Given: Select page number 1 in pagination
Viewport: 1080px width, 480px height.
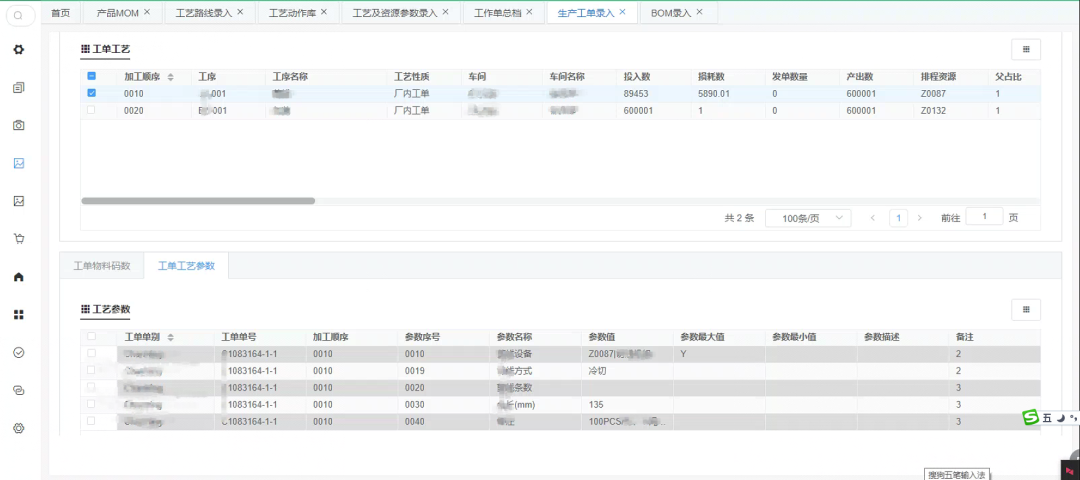Looking at the screenshot, I should point(897,218).
